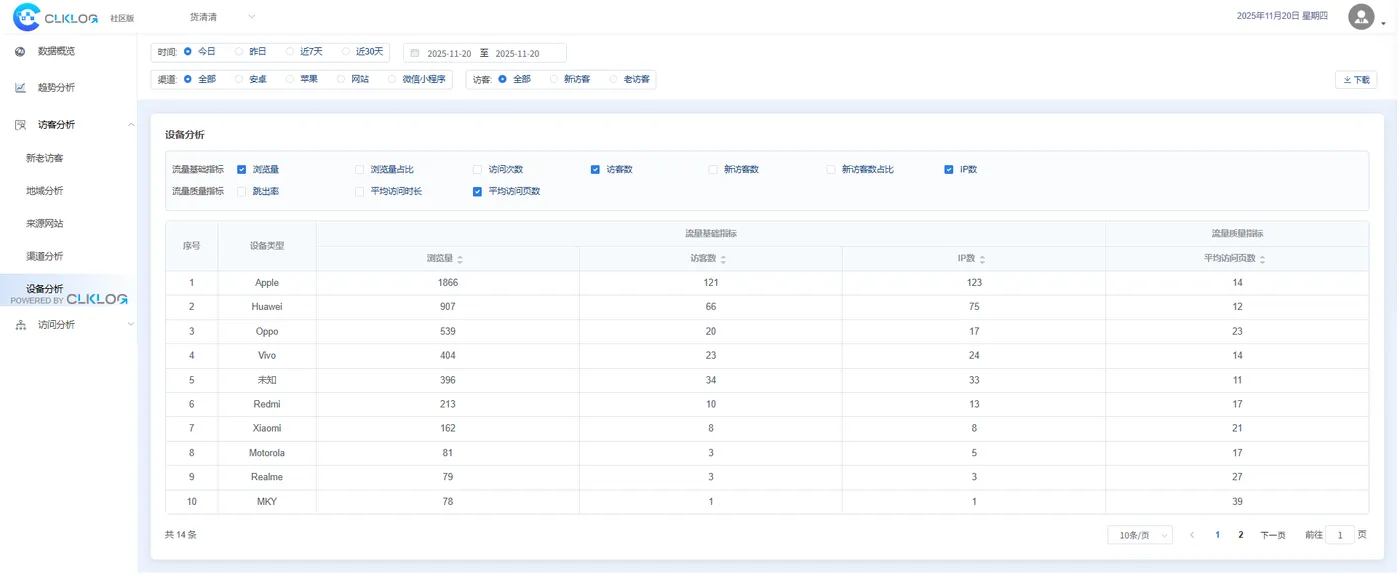Click the end date field
The image size is (1400, 577).
518,53
